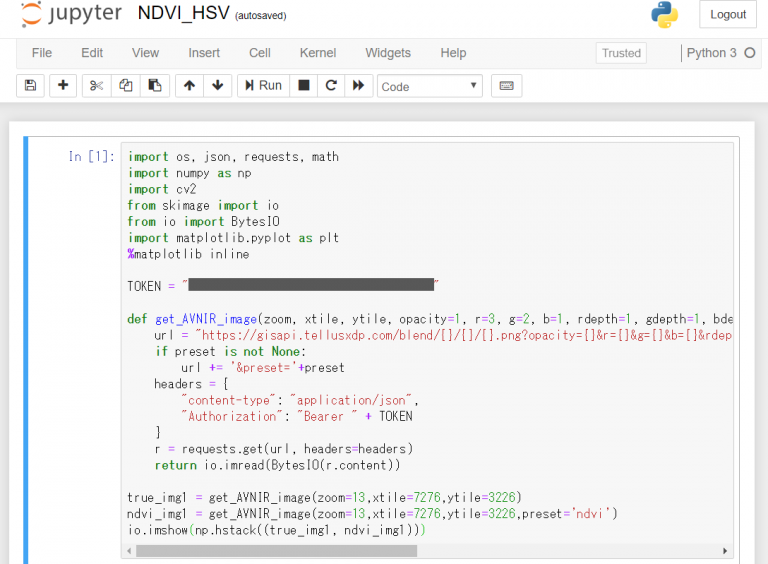Click the horizontal scrollbar thumb in code cell
Screen dimensions: 768x564
(x=277, y=551)
